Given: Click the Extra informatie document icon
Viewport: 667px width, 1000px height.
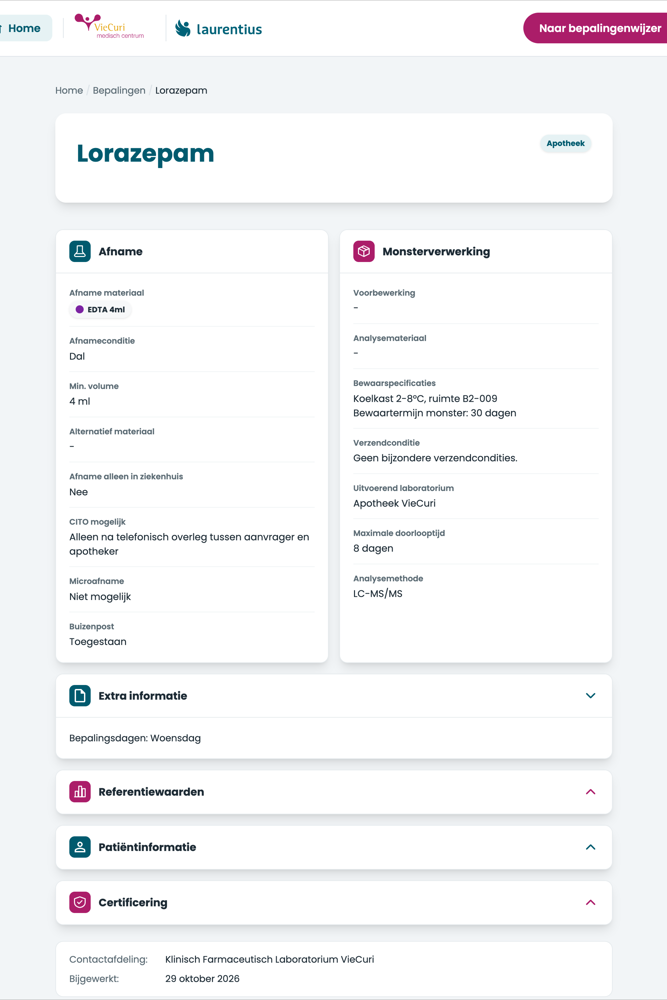Looking at the screenshot, I should [80, 696].
